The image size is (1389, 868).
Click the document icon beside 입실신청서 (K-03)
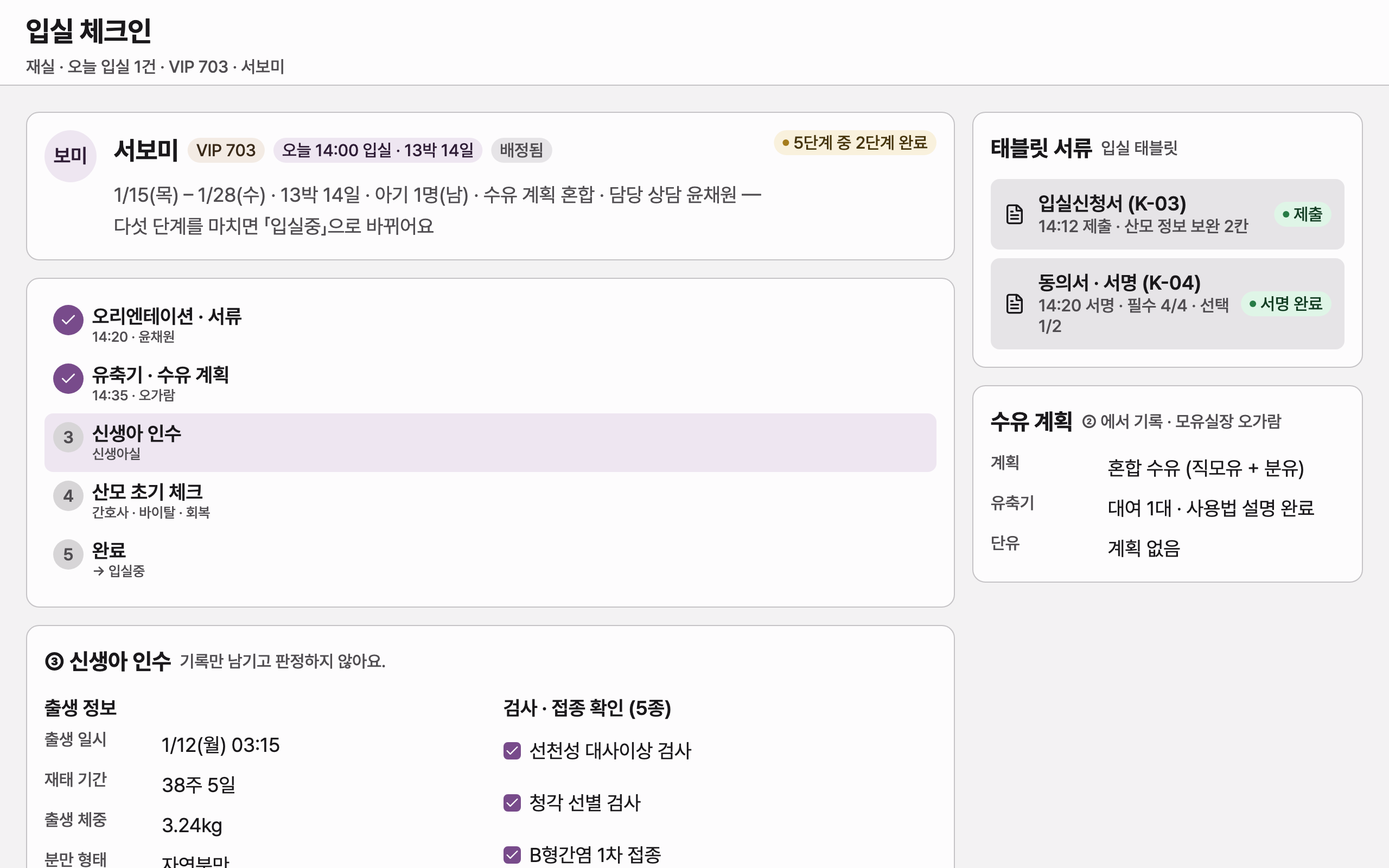point(1014,214)
